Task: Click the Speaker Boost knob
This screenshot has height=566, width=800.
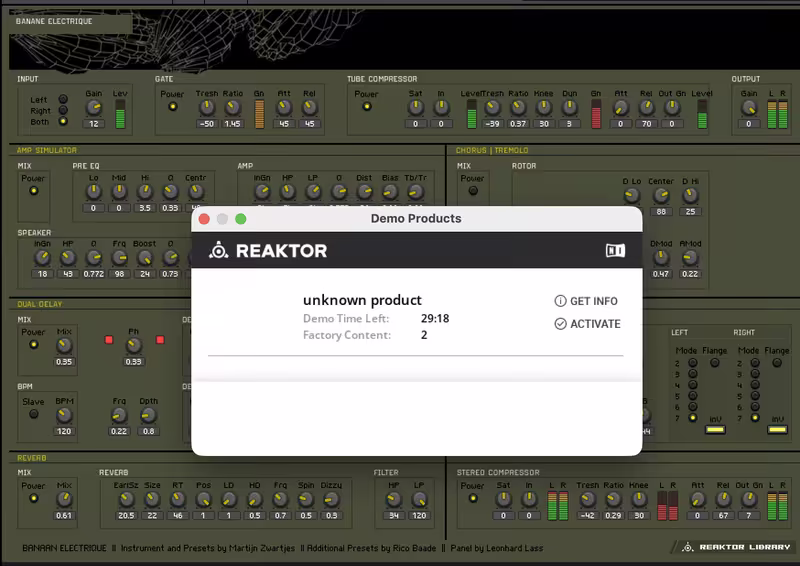Action: pyautogui.click(x=145, y=258)
